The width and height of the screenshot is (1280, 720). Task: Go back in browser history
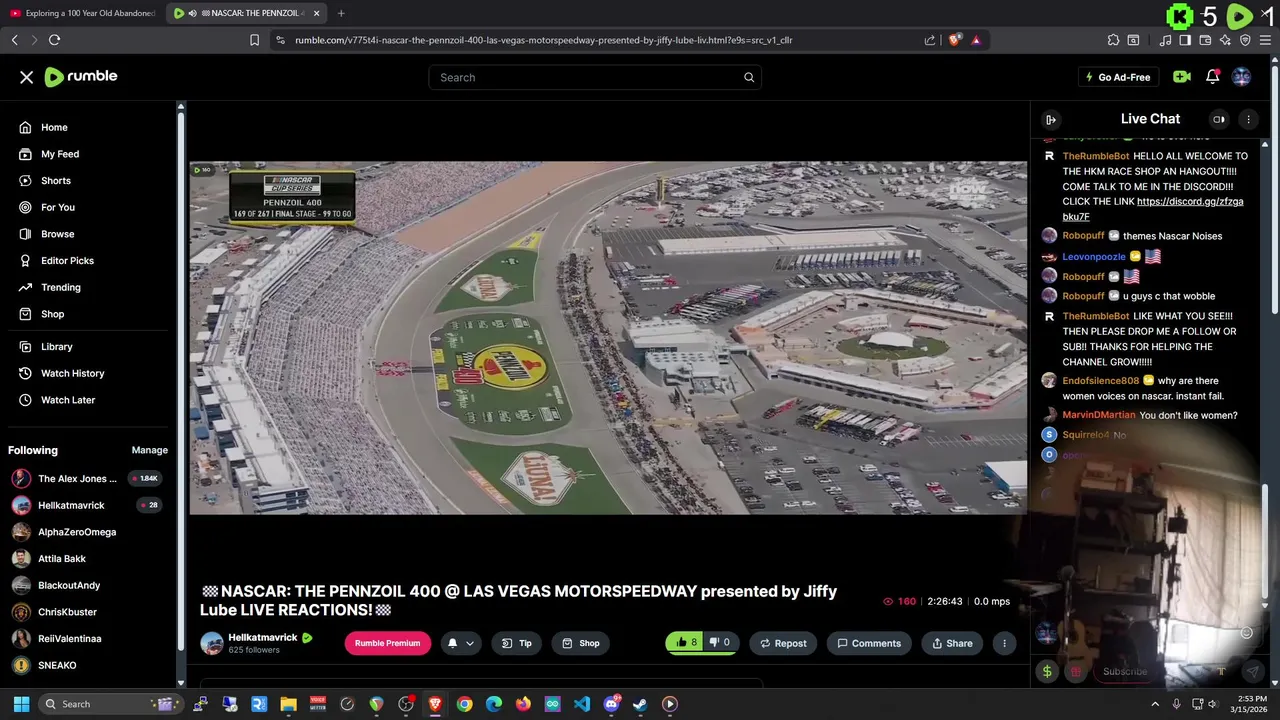[x=14, y=40]
